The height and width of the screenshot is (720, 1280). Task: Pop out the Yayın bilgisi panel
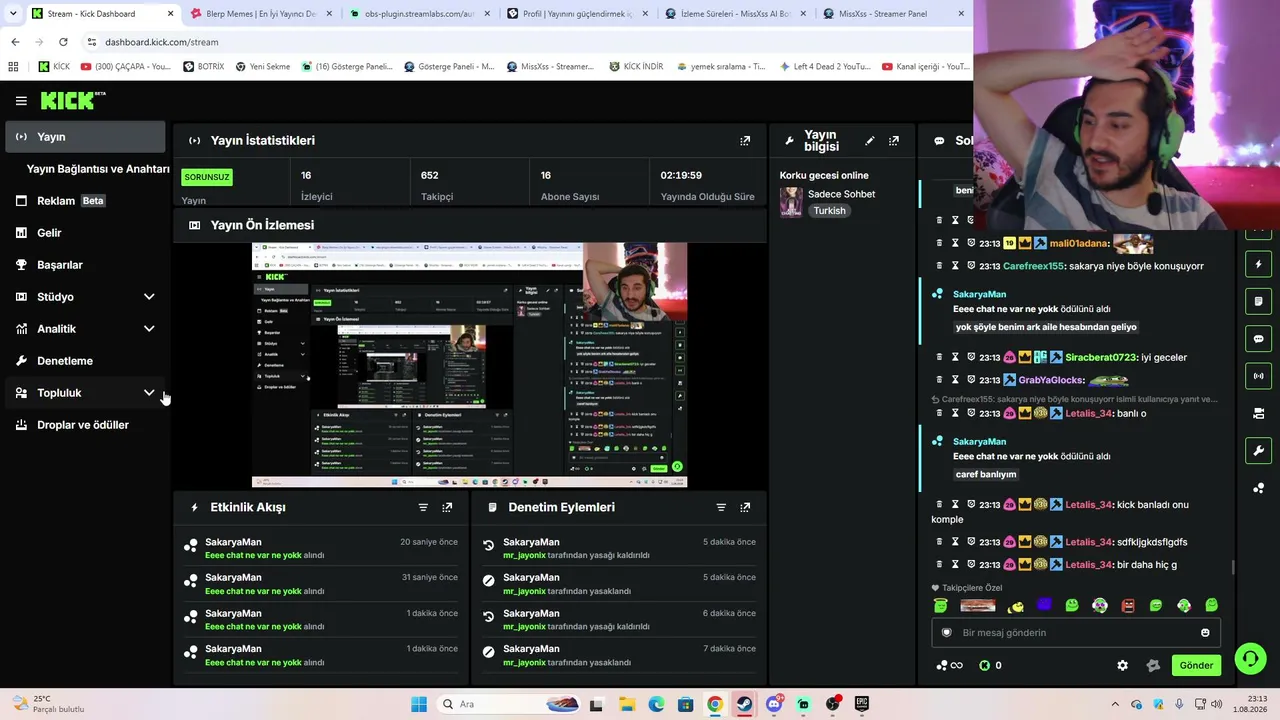point(894,141)
